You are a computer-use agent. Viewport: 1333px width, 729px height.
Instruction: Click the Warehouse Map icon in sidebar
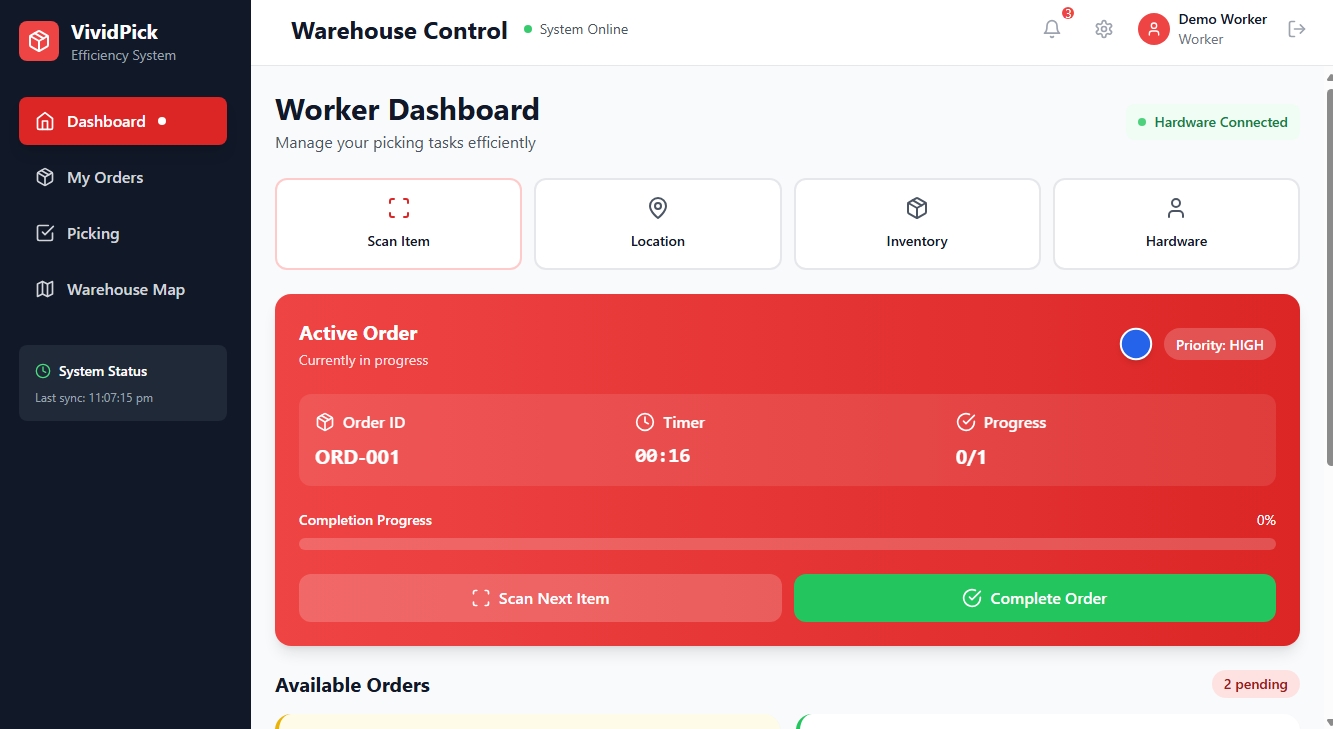point(45,289)
